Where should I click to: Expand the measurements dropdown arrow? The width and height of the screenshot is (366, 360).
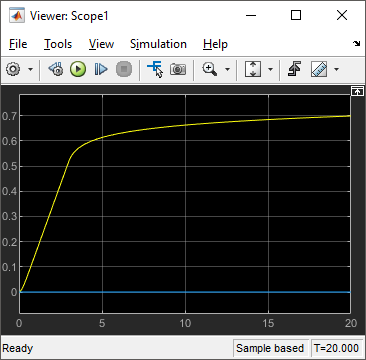point(336,69)
